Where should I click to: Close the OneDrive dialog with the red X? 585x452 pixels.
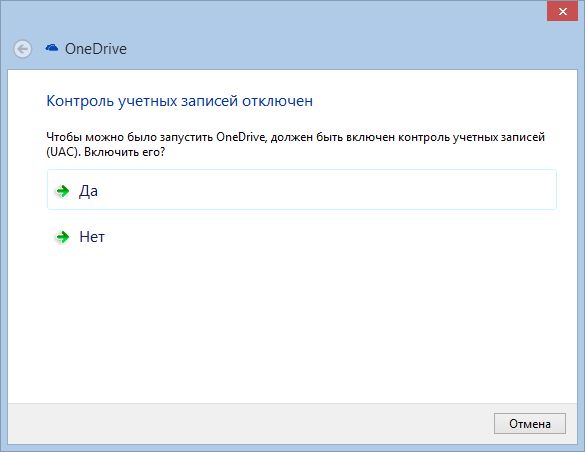click(x=563, y=11)
